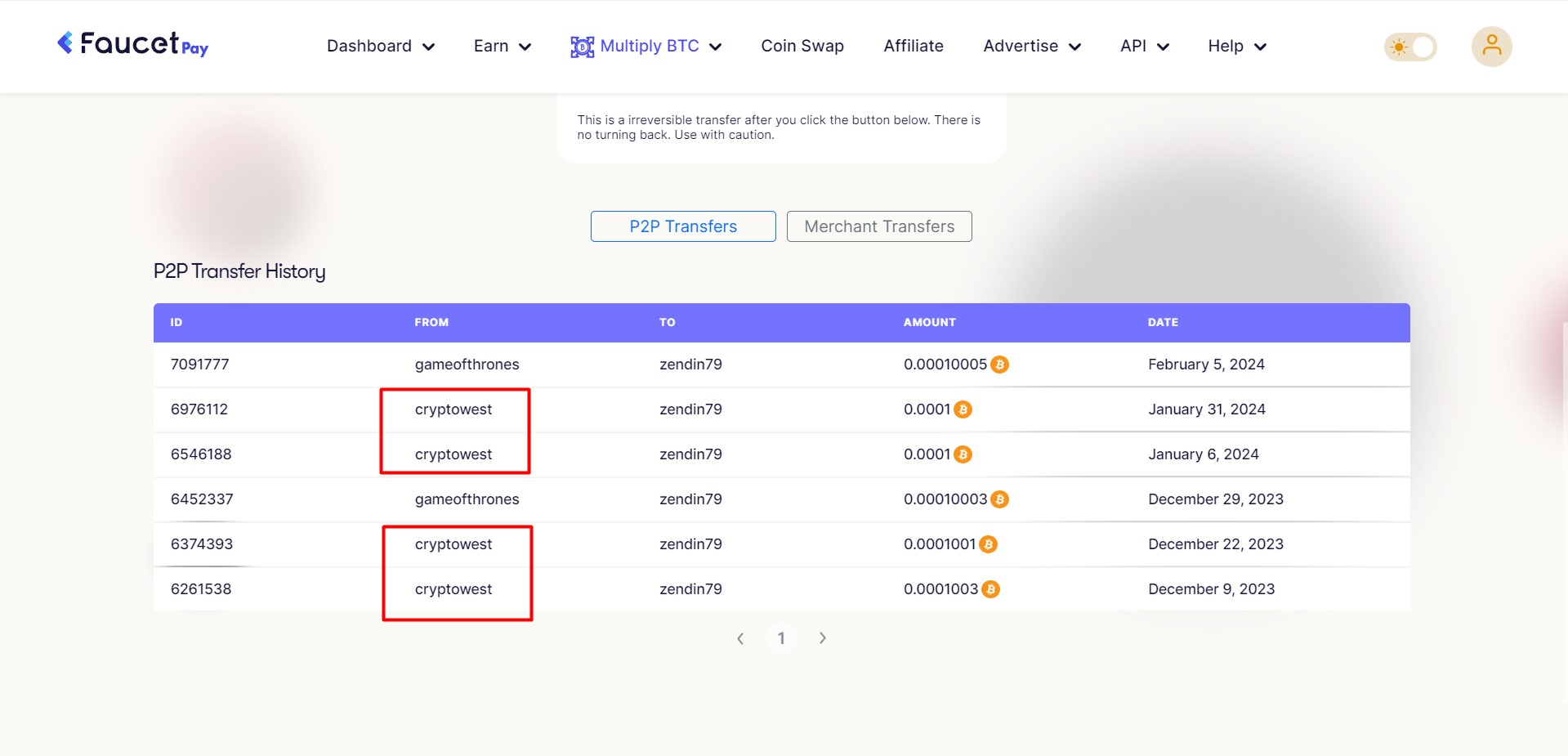This screenshot has height=756, width=1568.
Task: Click cryptowest sender in row 6374393
Action: [453, 544]
